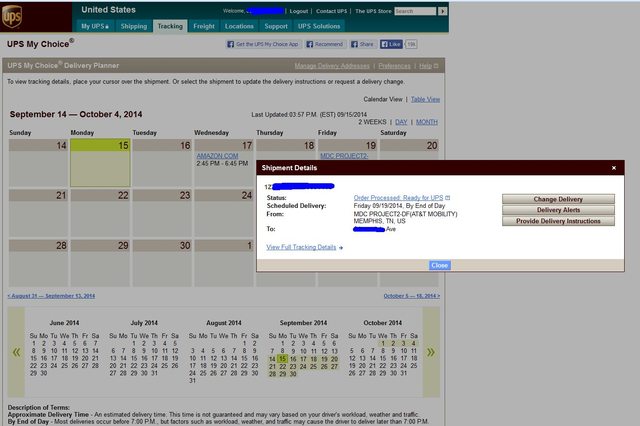This screenshot has height=426, width=640.
Task: Click the Facebook Recommend button
Action: click(325, 44)
